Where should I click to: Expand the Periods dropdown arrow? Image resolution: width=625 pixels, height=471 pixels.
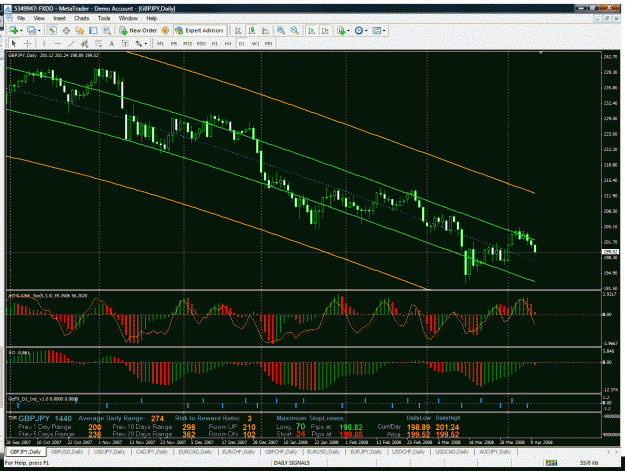pos(366,31)
